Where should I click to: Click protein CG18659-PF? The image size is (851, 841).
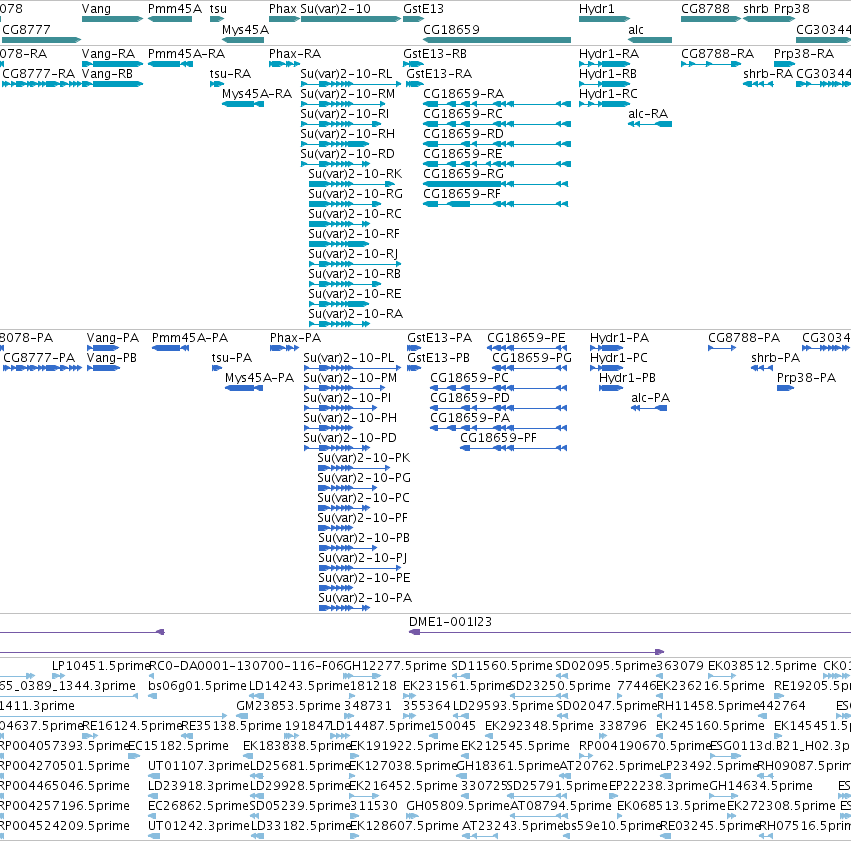513,448
